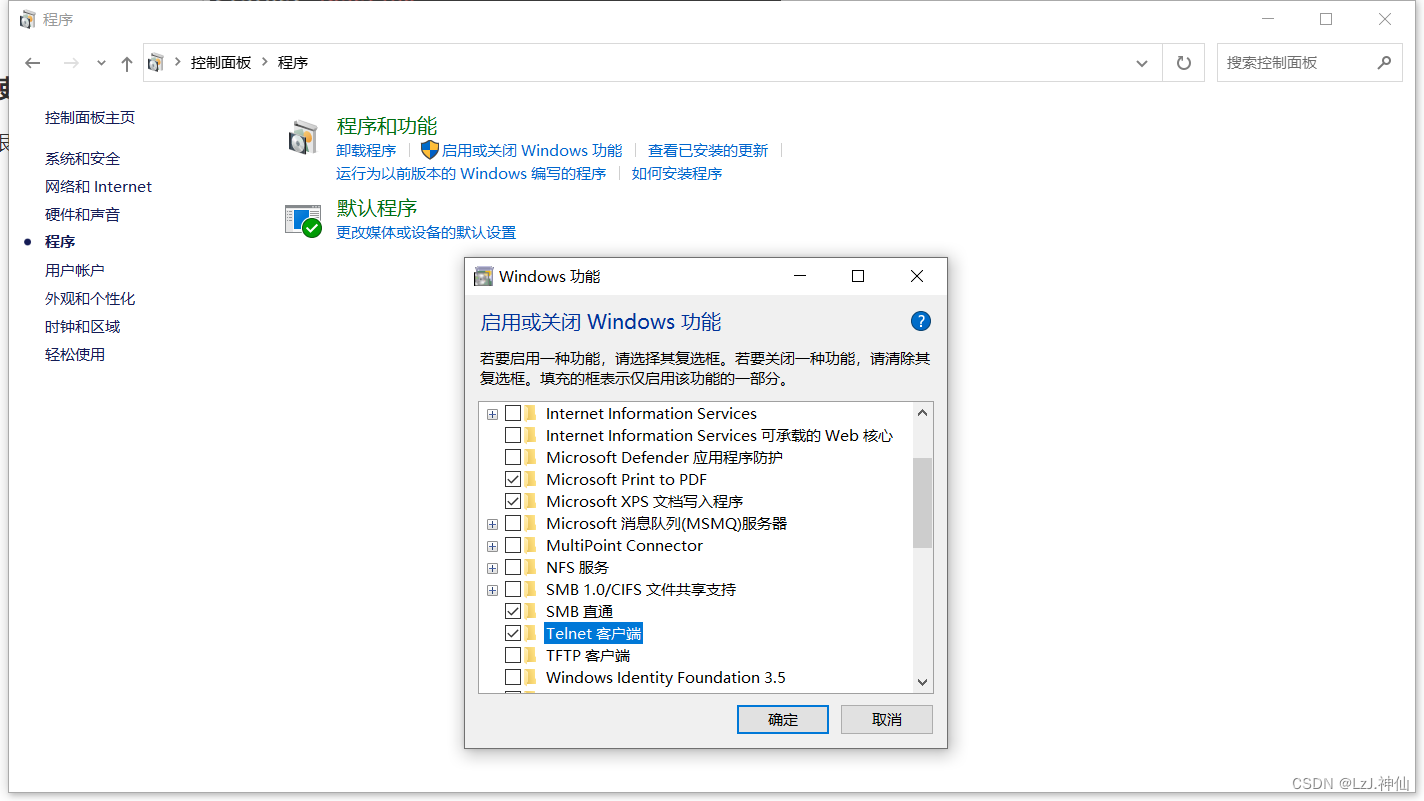Open the 卸载程序 link

click(366, 150)
